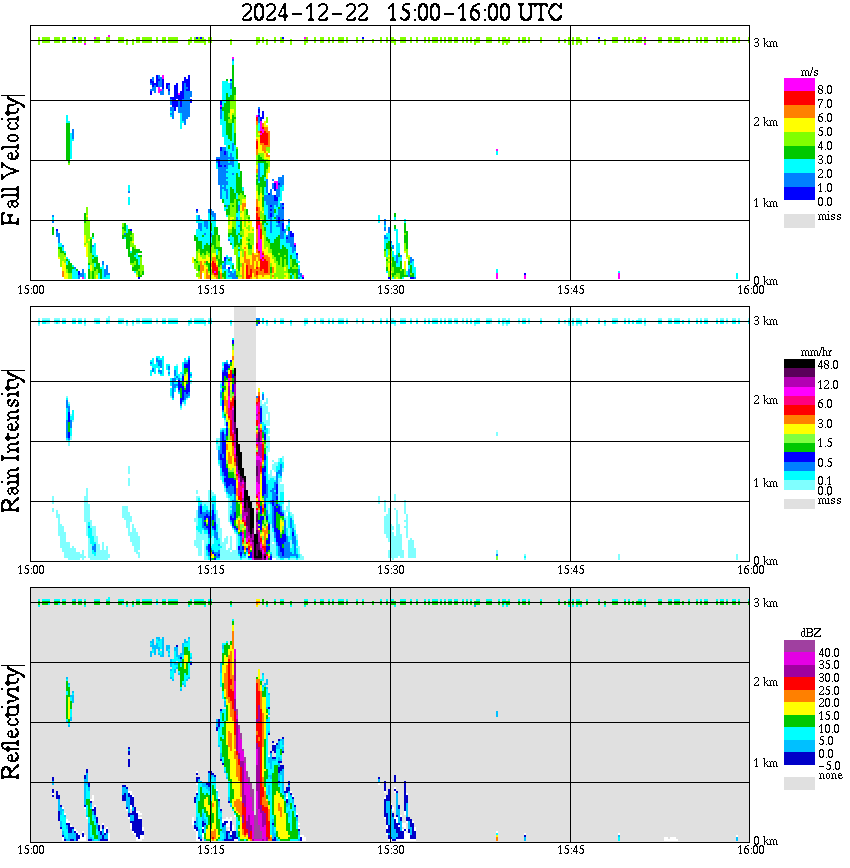Click the 15:45 tick under Reflectivity panel

tap(570, 850)
